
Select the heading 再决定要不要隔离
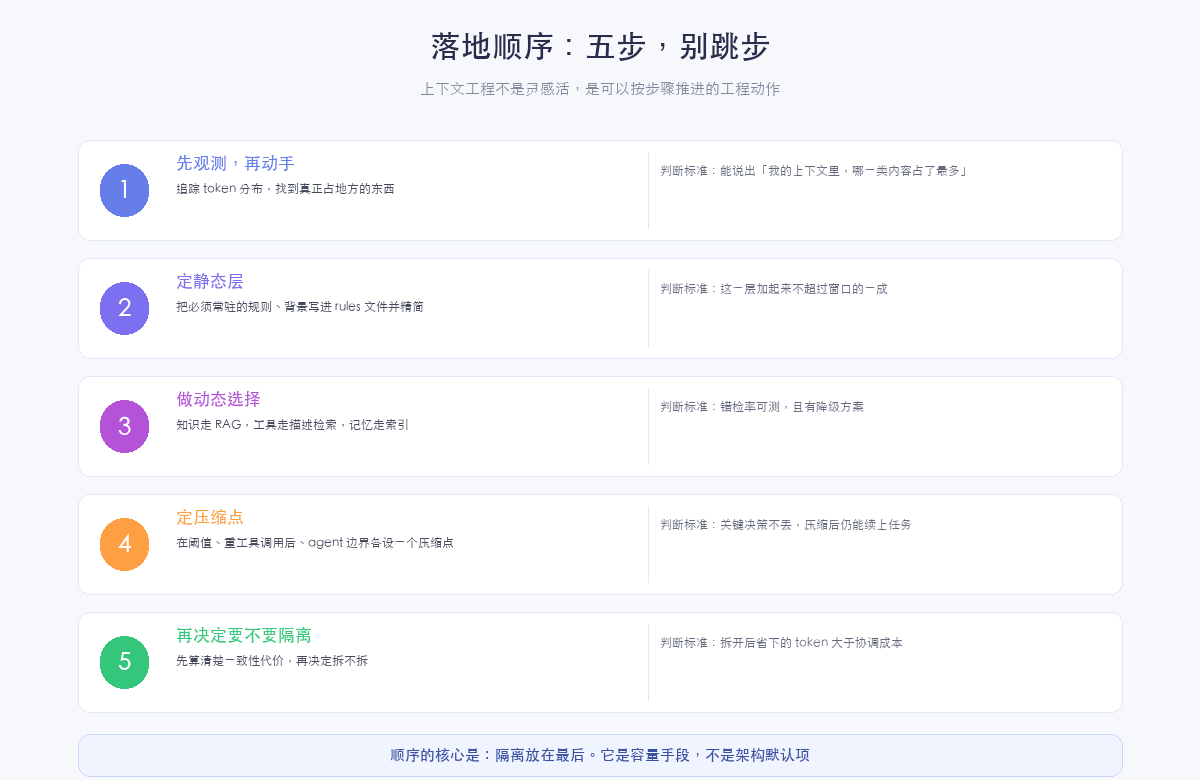click(x=244, y=635)
